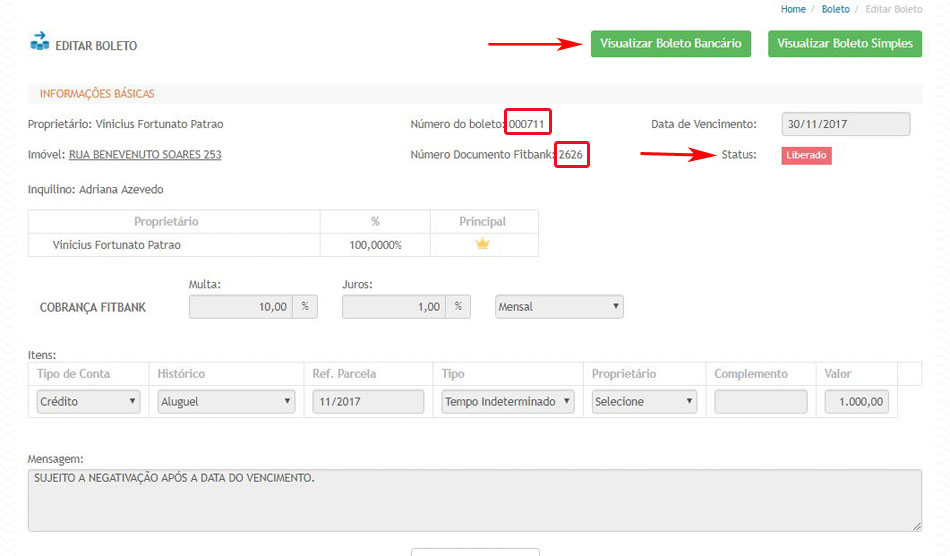Screen dimensions: 950x556
Task: Click the Valor amount field
Action: coord(856,402)
